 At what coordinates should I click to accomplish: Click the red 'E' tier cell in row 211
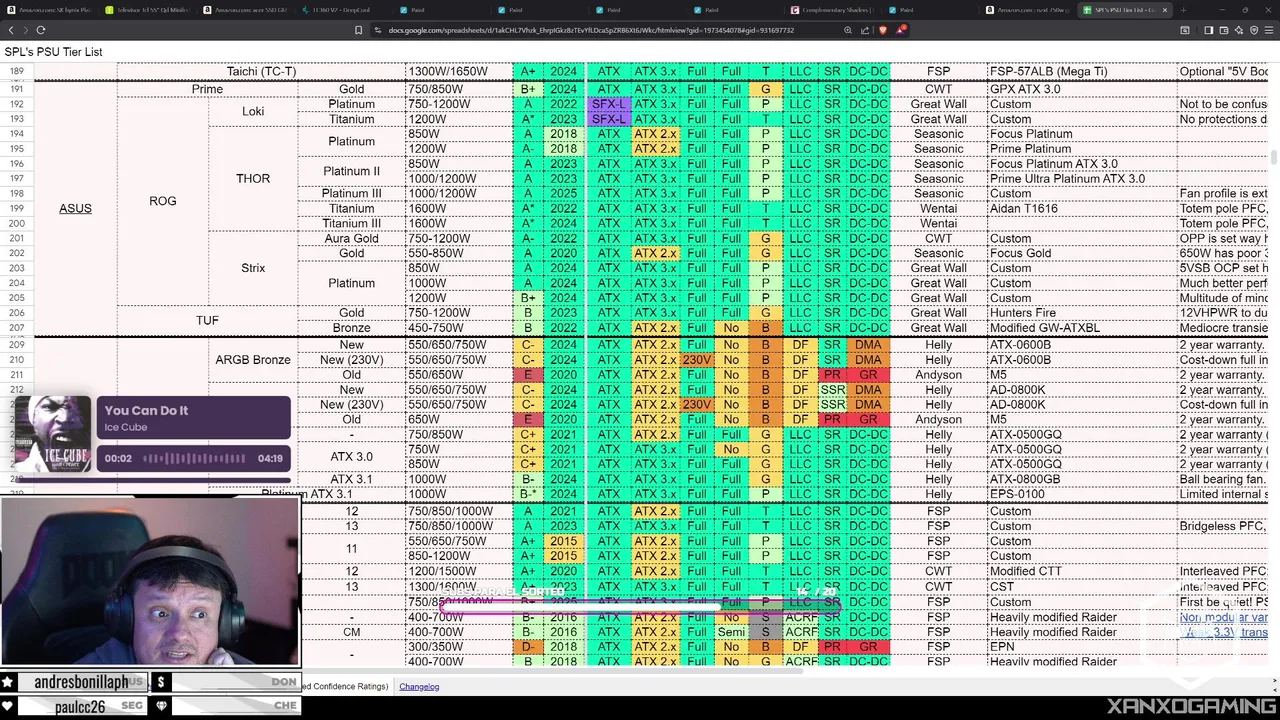tap(528, 374)
